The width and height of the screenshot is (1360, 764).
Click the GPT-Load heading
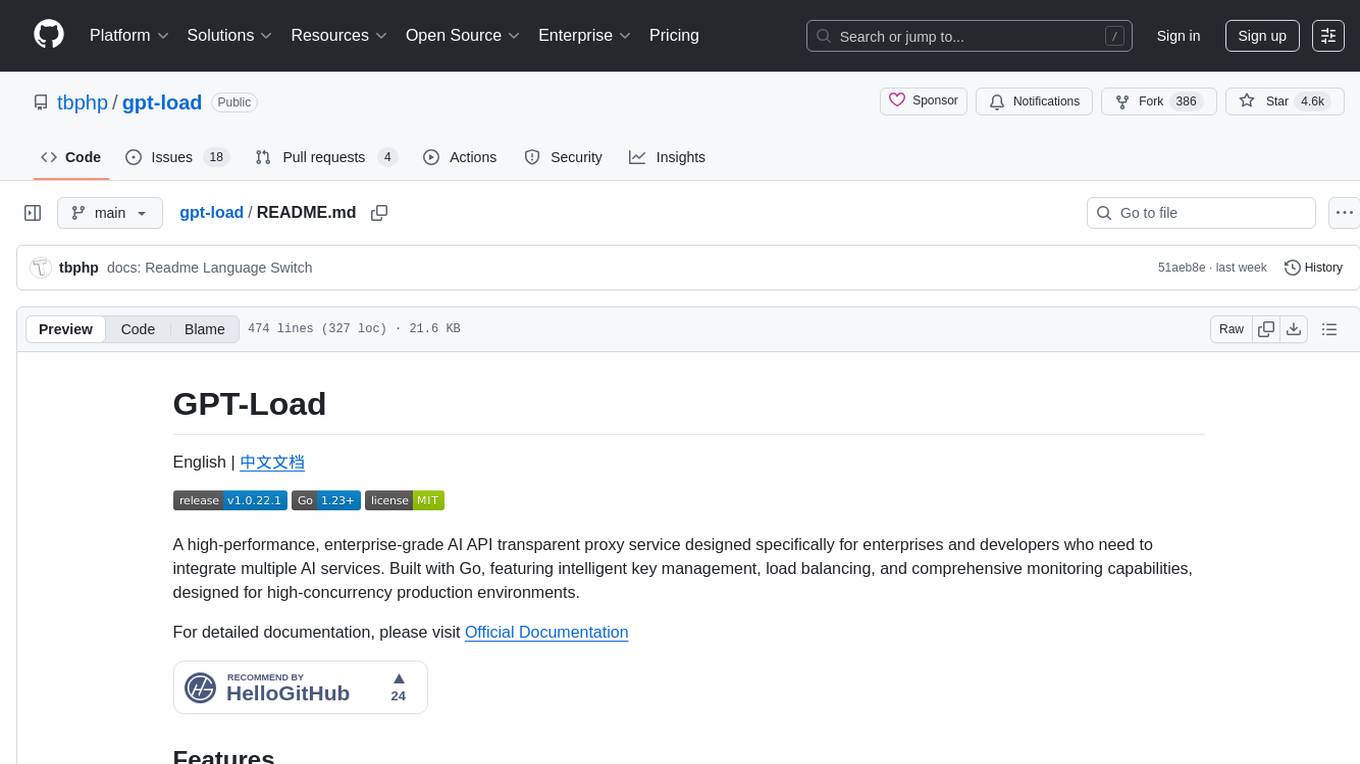coord(250,404)
